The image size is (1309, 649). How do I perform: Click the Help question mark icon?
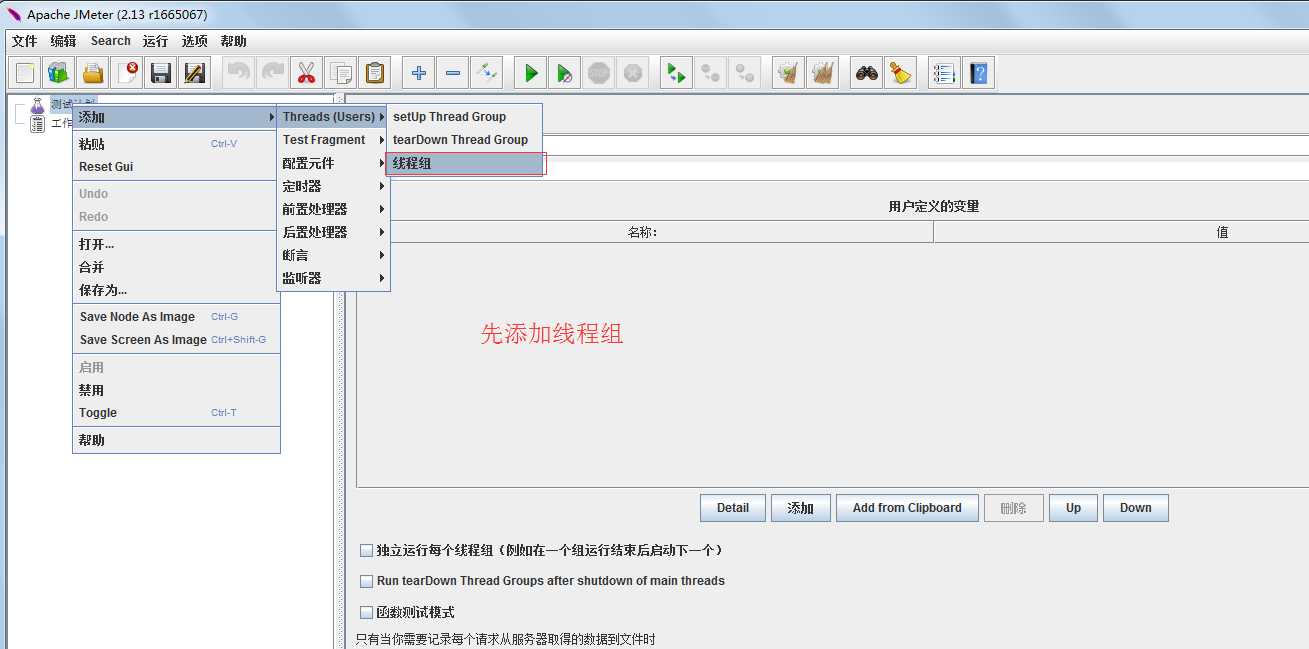(x=978, y=73)
